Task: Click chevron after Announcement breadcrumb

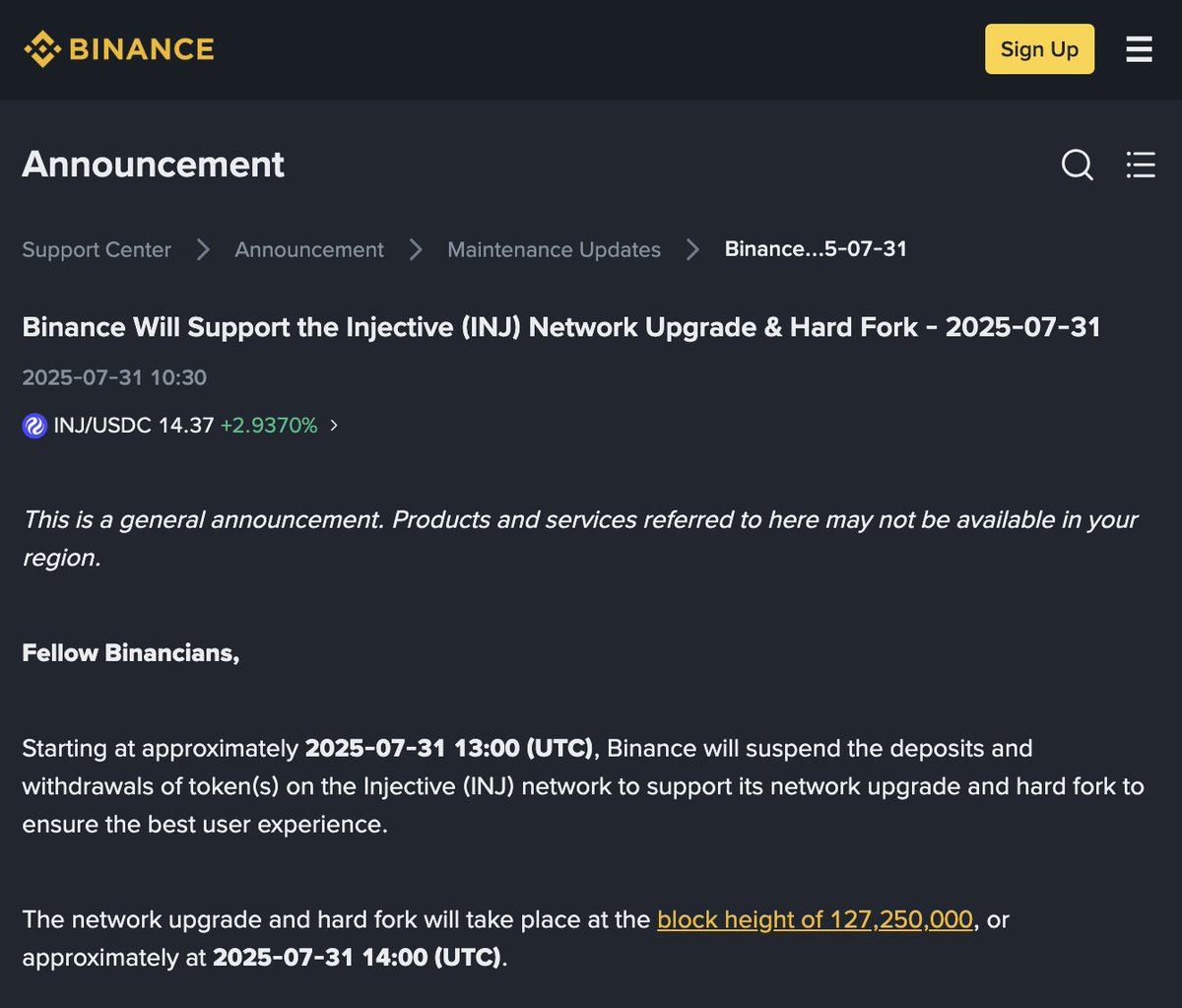Action: (x=416, y=249)
